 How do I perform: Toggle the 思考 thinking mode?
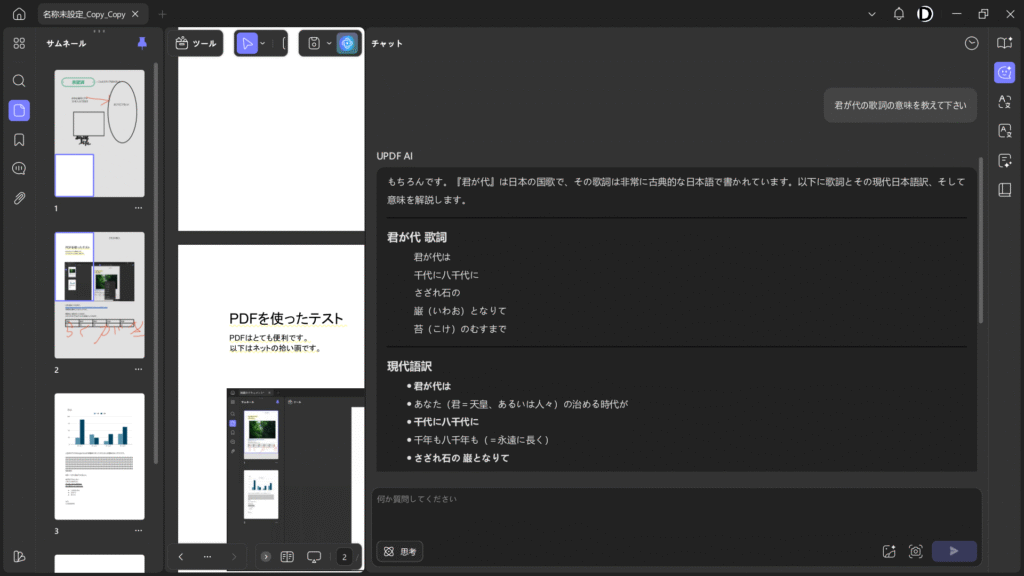tap(400, 551)
